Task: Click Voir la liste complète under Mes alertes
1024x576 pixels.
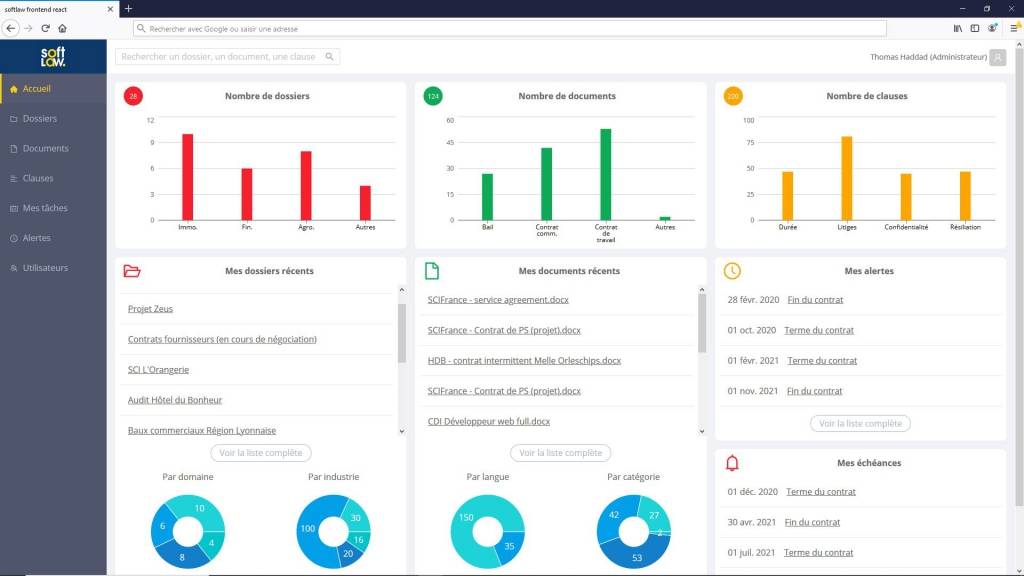Action: [x=860, y=423]
